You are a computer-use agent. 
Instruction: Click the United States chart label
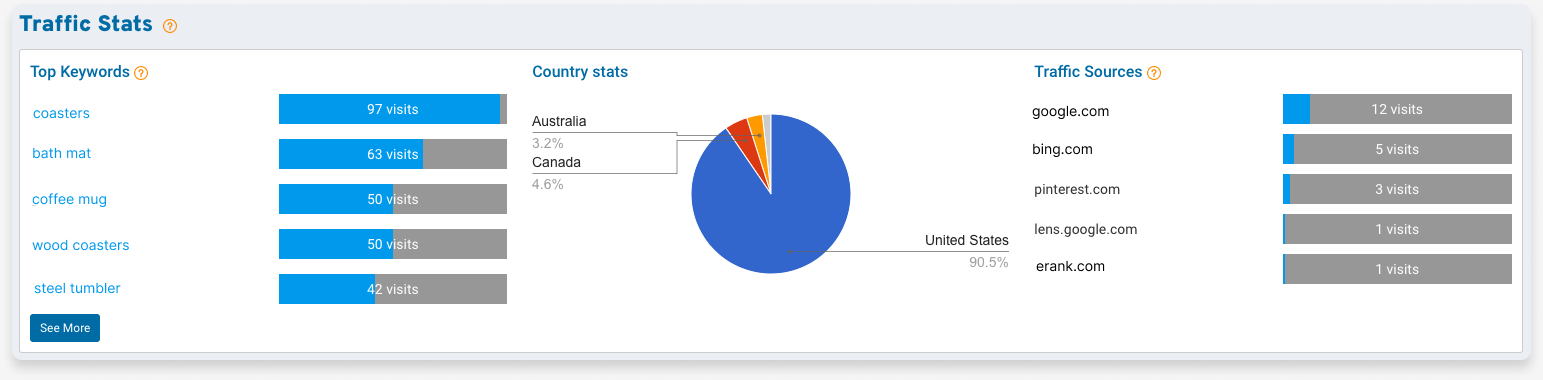966,240
